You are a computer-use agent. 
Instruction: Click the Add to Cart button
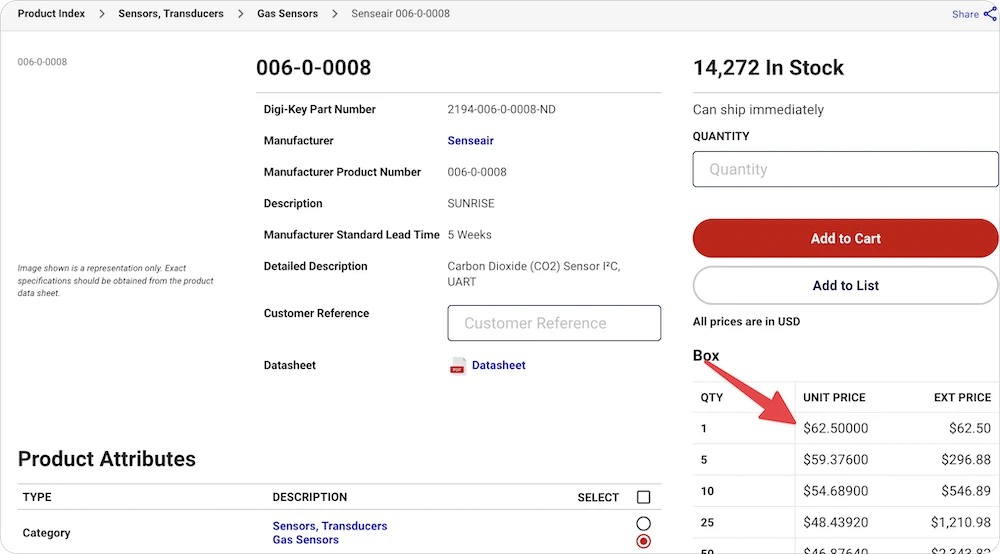(845, 238)
